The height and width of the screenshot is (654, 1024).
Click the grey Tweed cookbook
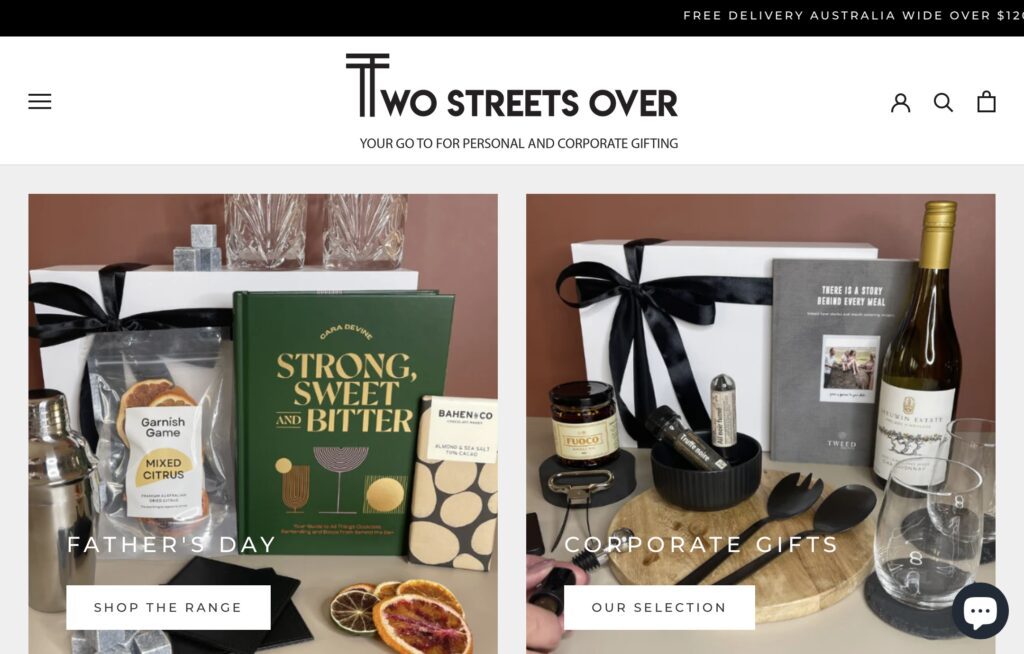[842, 361]
